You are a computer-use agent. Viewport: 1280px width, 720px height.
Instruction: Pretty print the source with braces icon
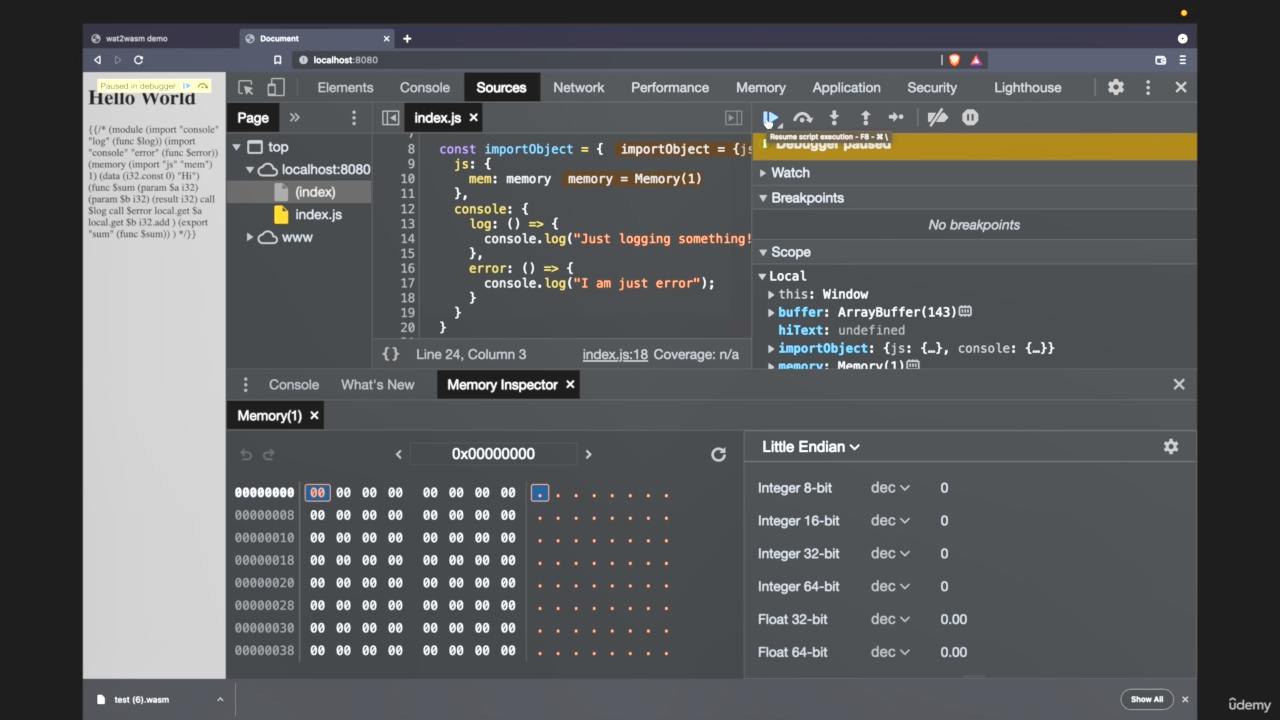(391, 354)
